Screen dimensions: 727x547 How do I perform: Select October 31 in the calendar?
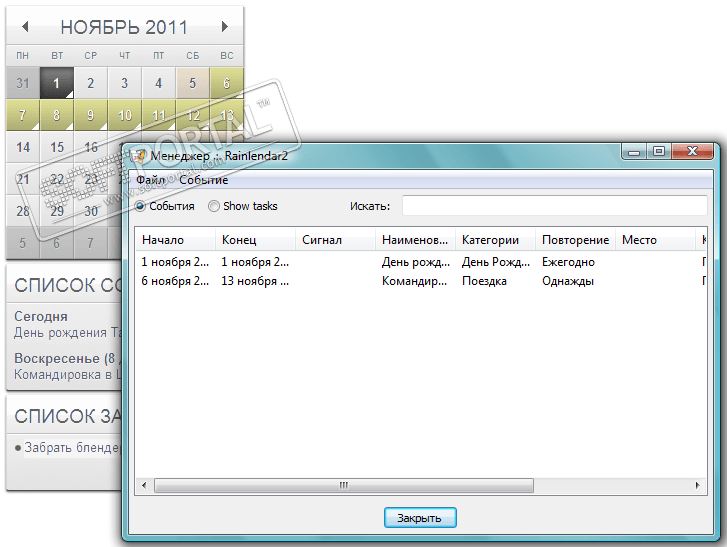[x=22, y=83]
